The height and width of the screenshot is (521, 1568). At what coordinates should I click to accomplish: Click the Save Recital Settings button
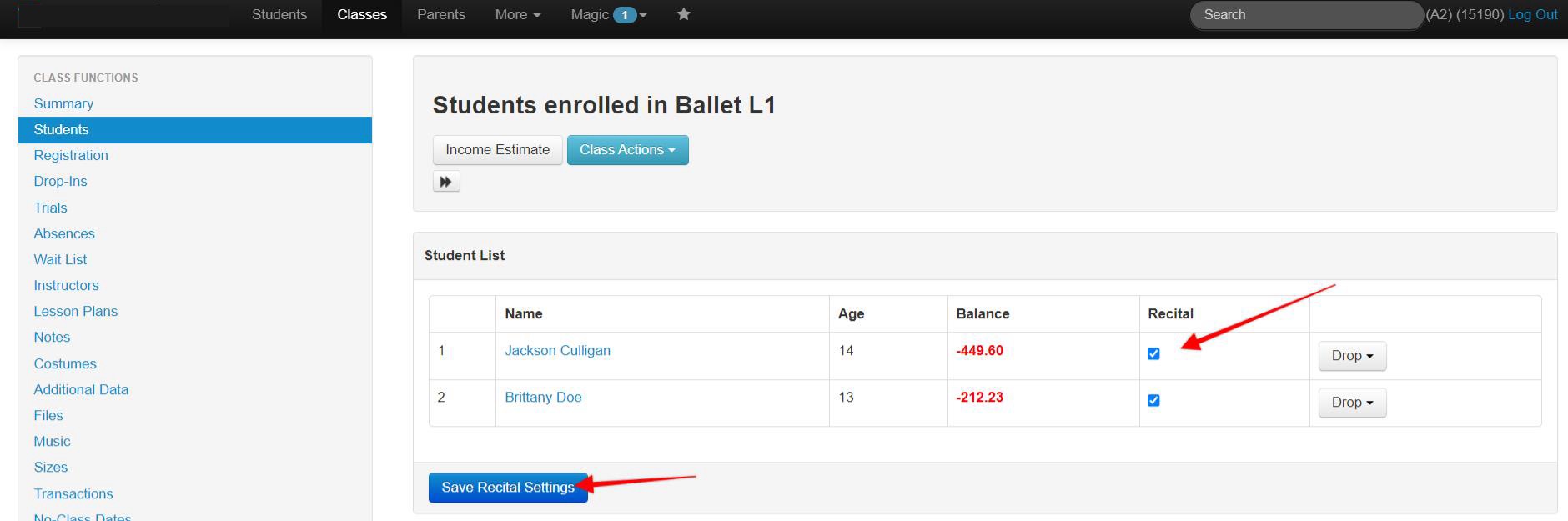click(x=507, y=488)
